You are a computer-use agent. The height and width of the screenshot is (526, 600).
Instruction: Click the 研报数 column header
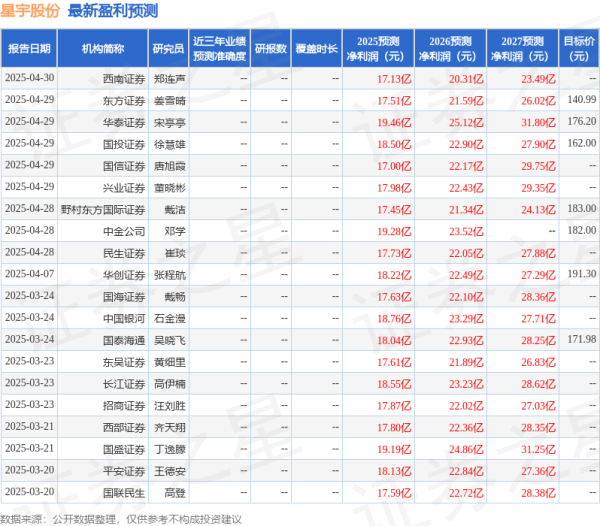pos(270,48)
